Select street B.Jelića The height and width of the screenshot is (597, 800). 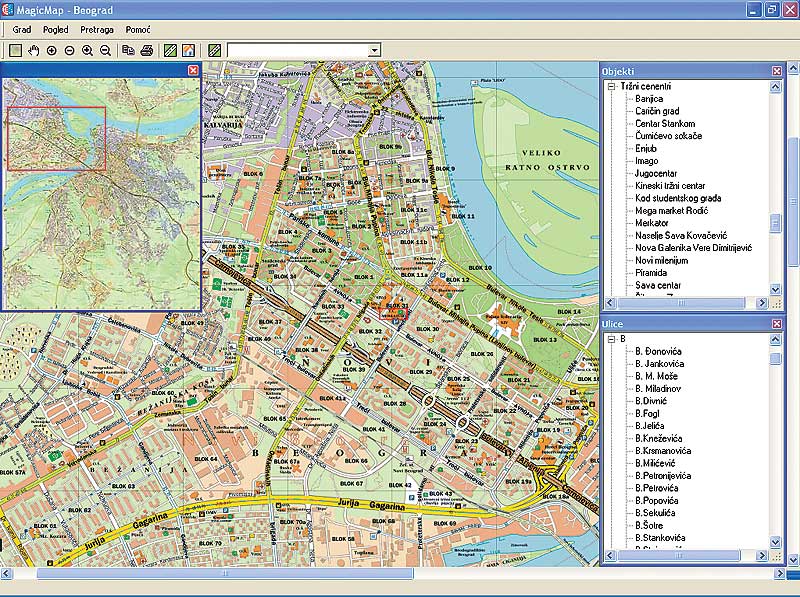649,426
